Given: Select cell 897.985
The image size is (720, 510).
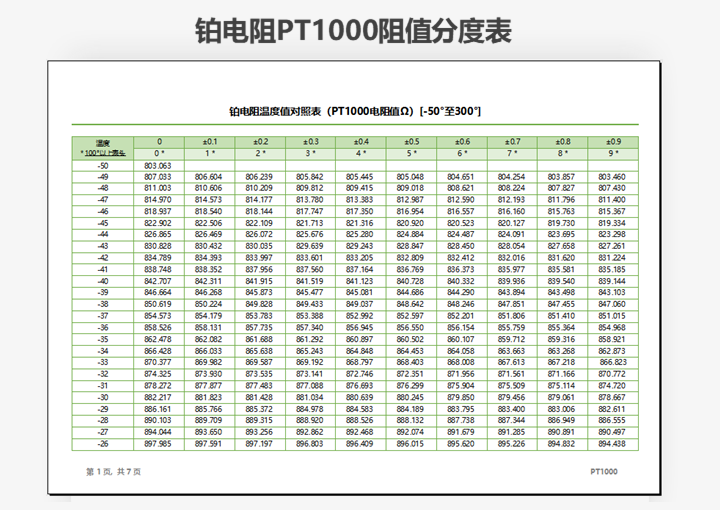Looking at the screenshot, I should (159, 444).
